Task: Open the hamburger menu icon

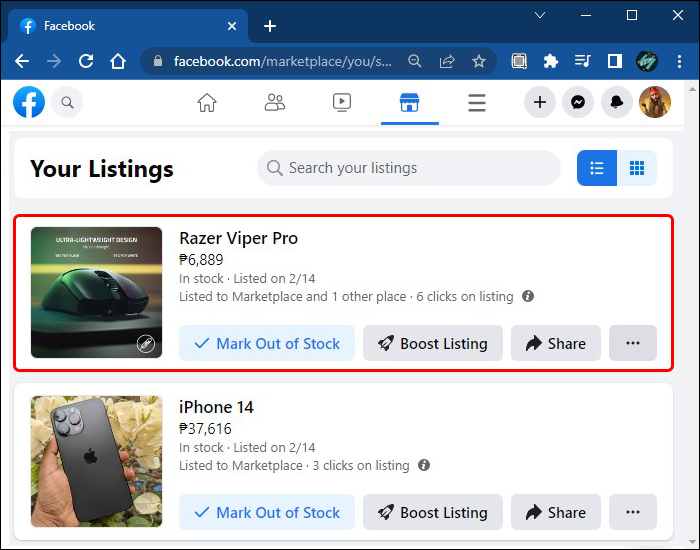Action: [x=477, y=103]
